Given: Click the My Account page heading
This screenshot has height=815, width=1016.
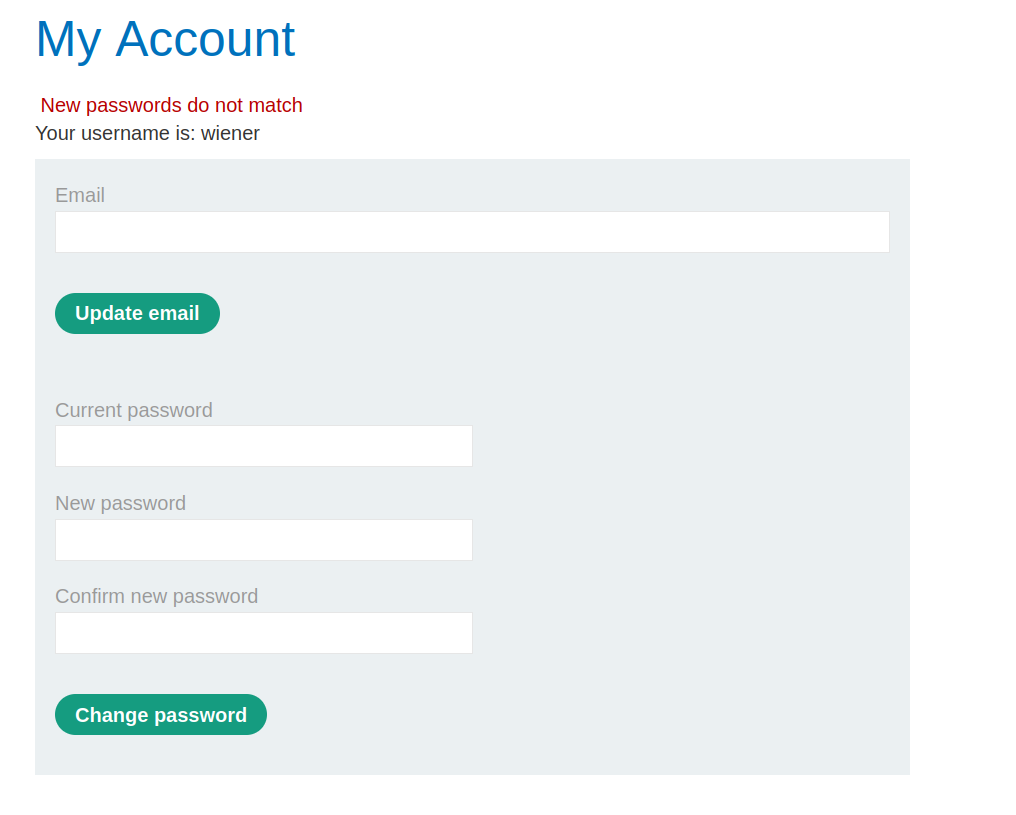Looking at the screenshot, I should tap(165, 39).
